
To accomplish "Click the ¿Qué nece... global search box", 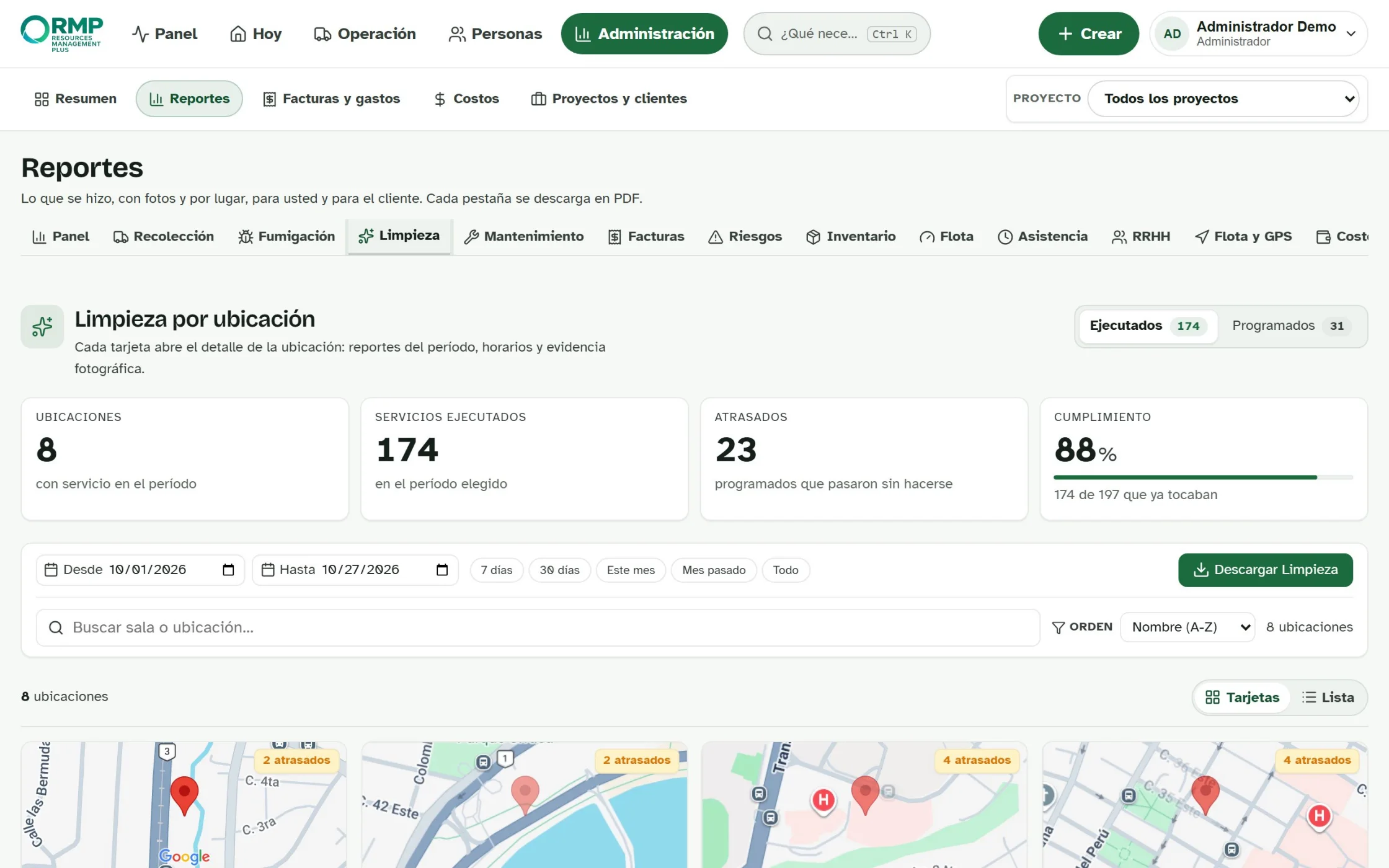I will [837, 33].
